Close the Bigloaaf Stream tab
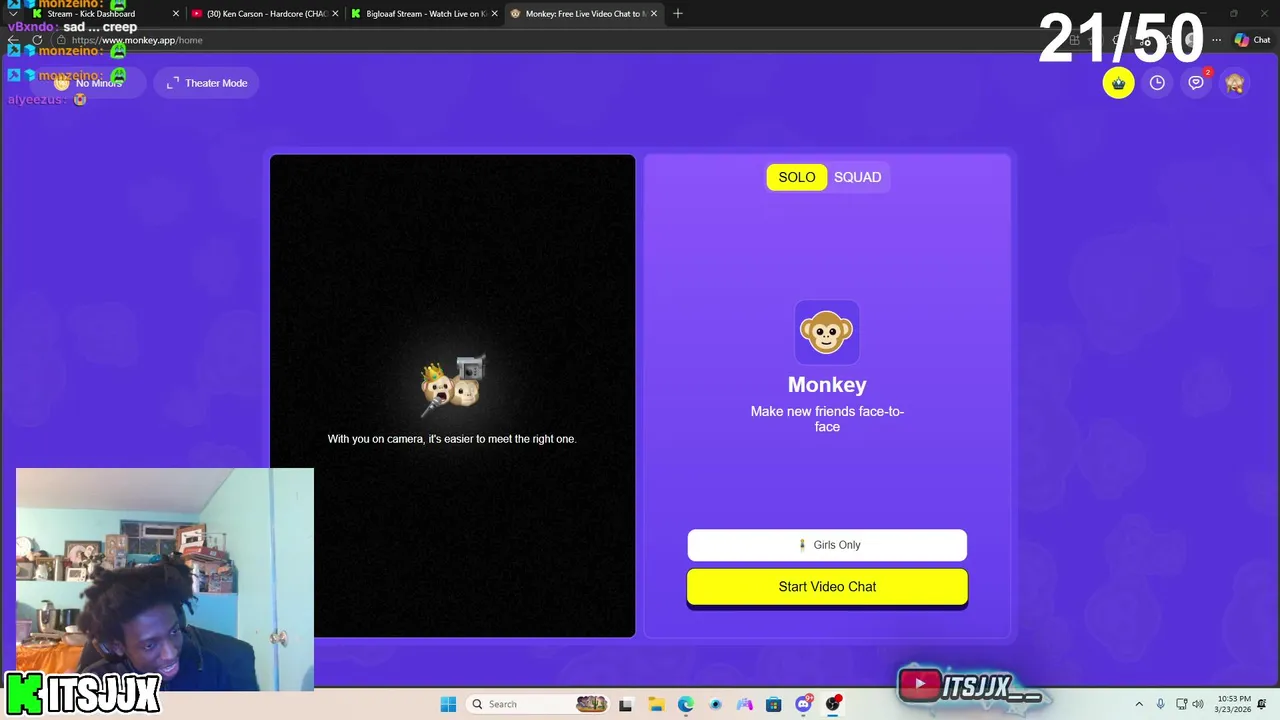Image resolution: width=1280 pixels, height=720 pixels. coord(494,14)
